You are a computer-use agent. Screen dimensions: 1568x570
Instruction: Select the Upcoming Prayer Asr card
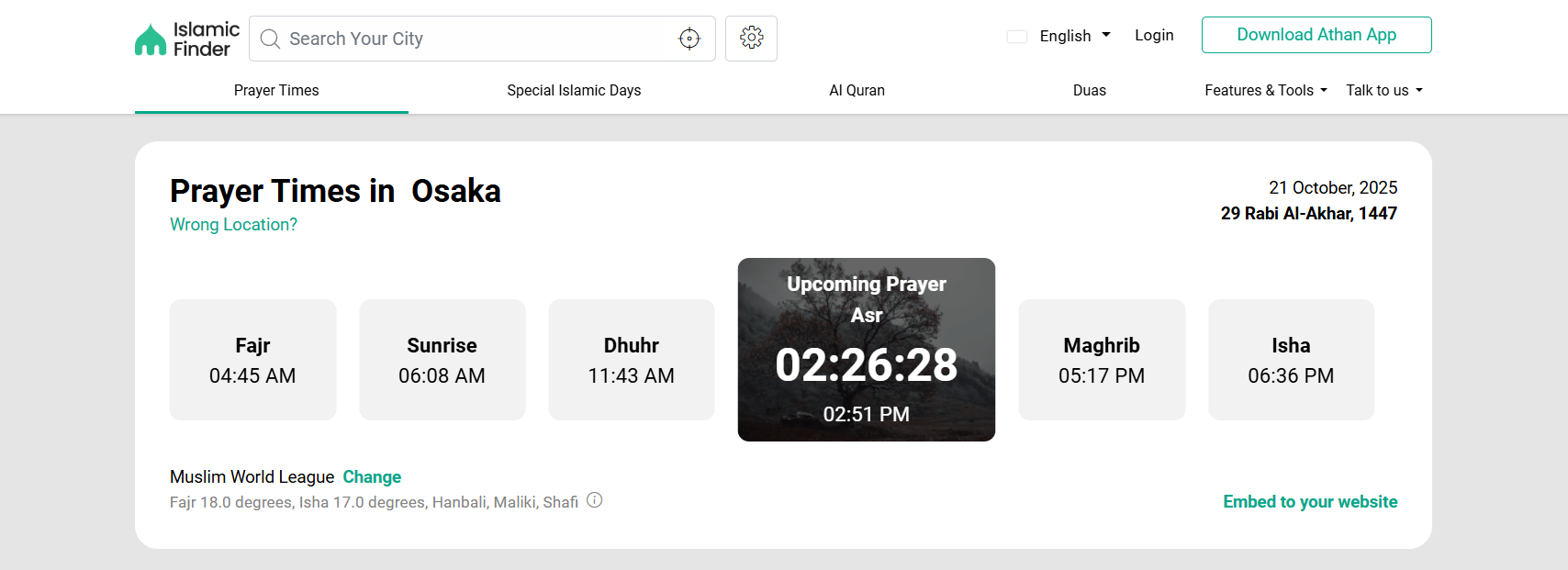click(866, 350)
